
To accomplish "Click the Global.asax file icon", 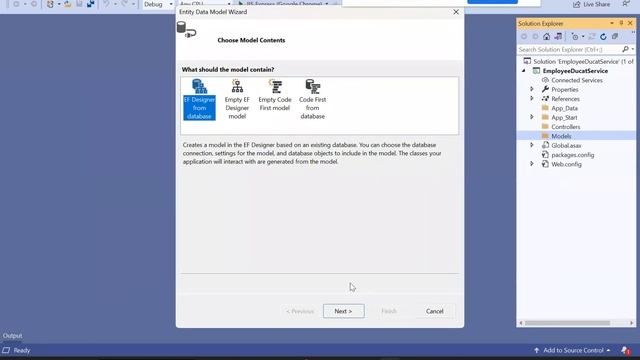I will coord(545,145).
